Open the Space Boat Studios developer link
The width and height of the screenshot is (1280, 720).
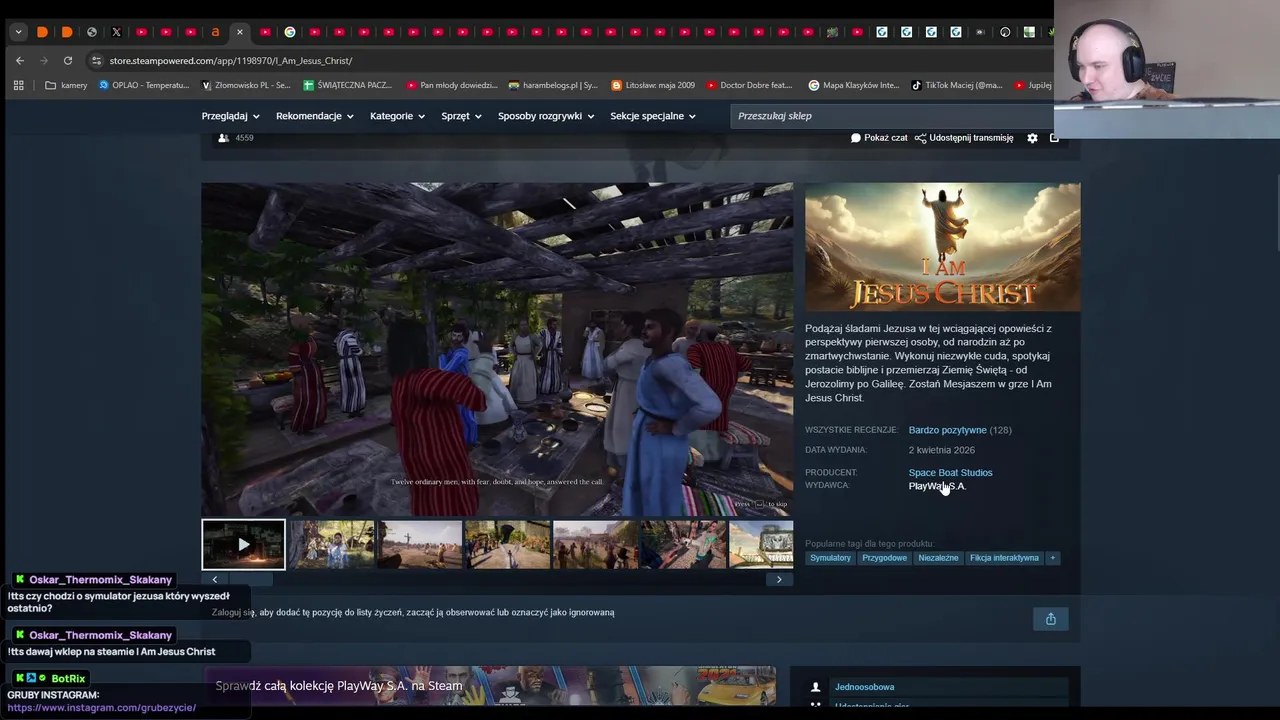click(x=950, y=473)
